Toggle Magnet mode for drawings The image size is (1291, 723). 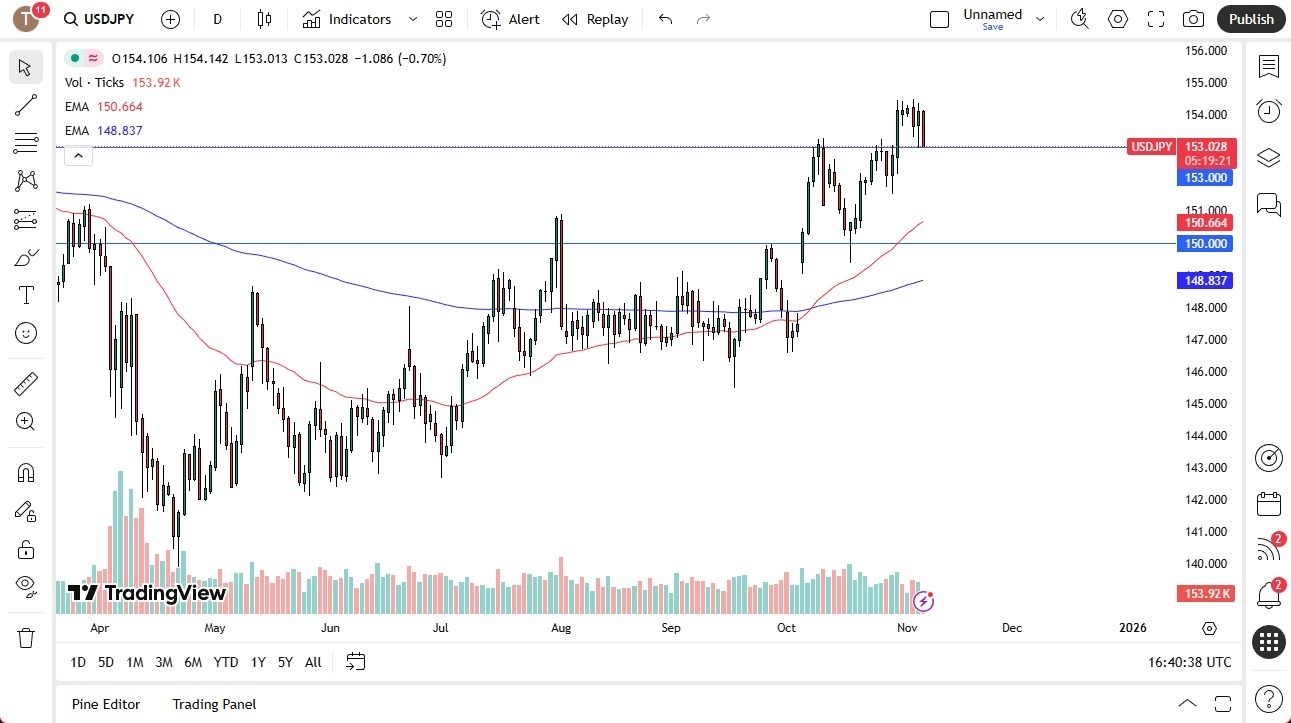pyautogui.click(x=26, y=472)
